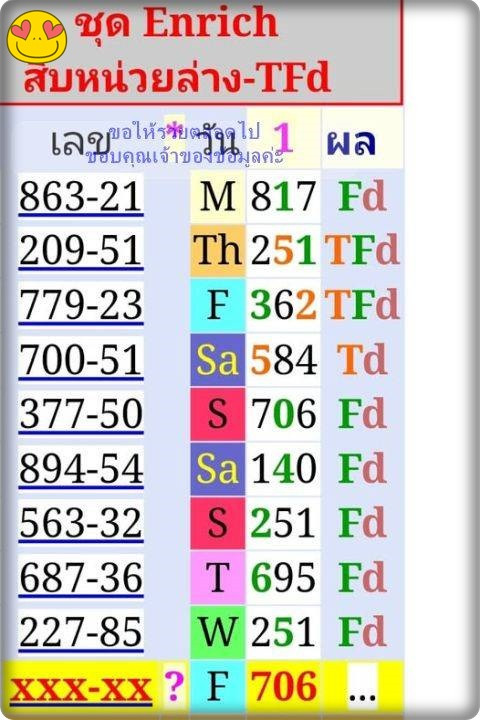Click 'F' day cell in the xxx-xx row

[x=218, y=686]
